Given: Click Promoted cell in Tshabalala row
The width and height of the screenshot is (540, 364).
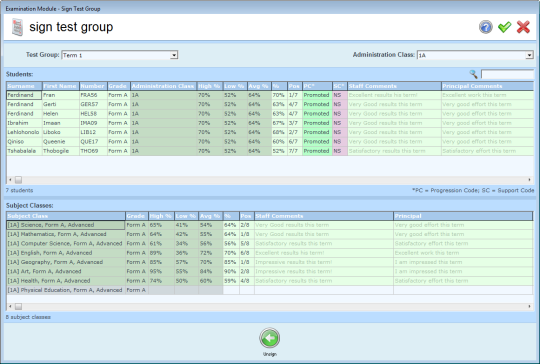Looking at the screenshot, I should (317, 151).
